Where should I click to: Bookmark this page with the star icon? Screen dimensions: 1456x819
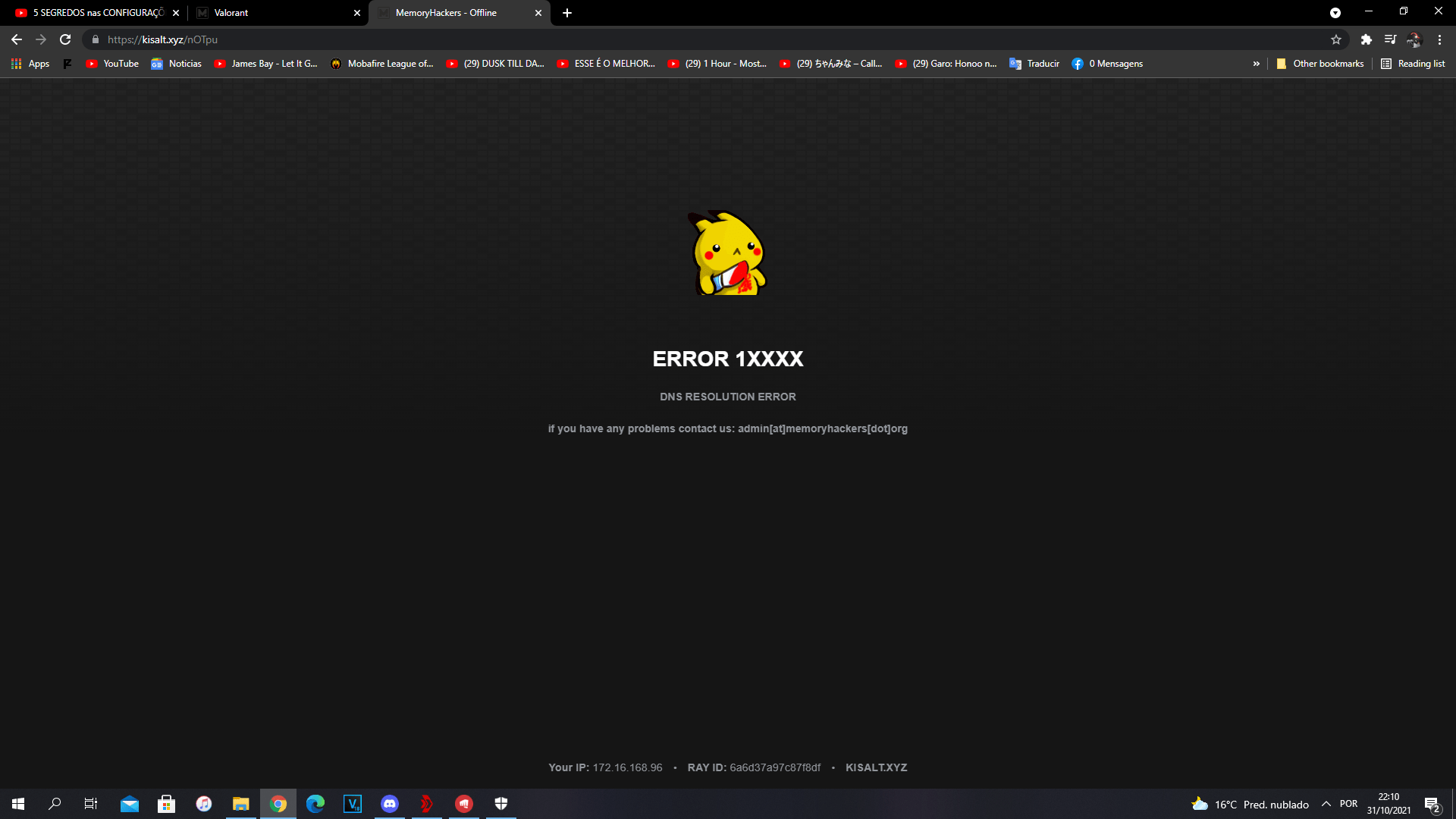click(1336, 39)
